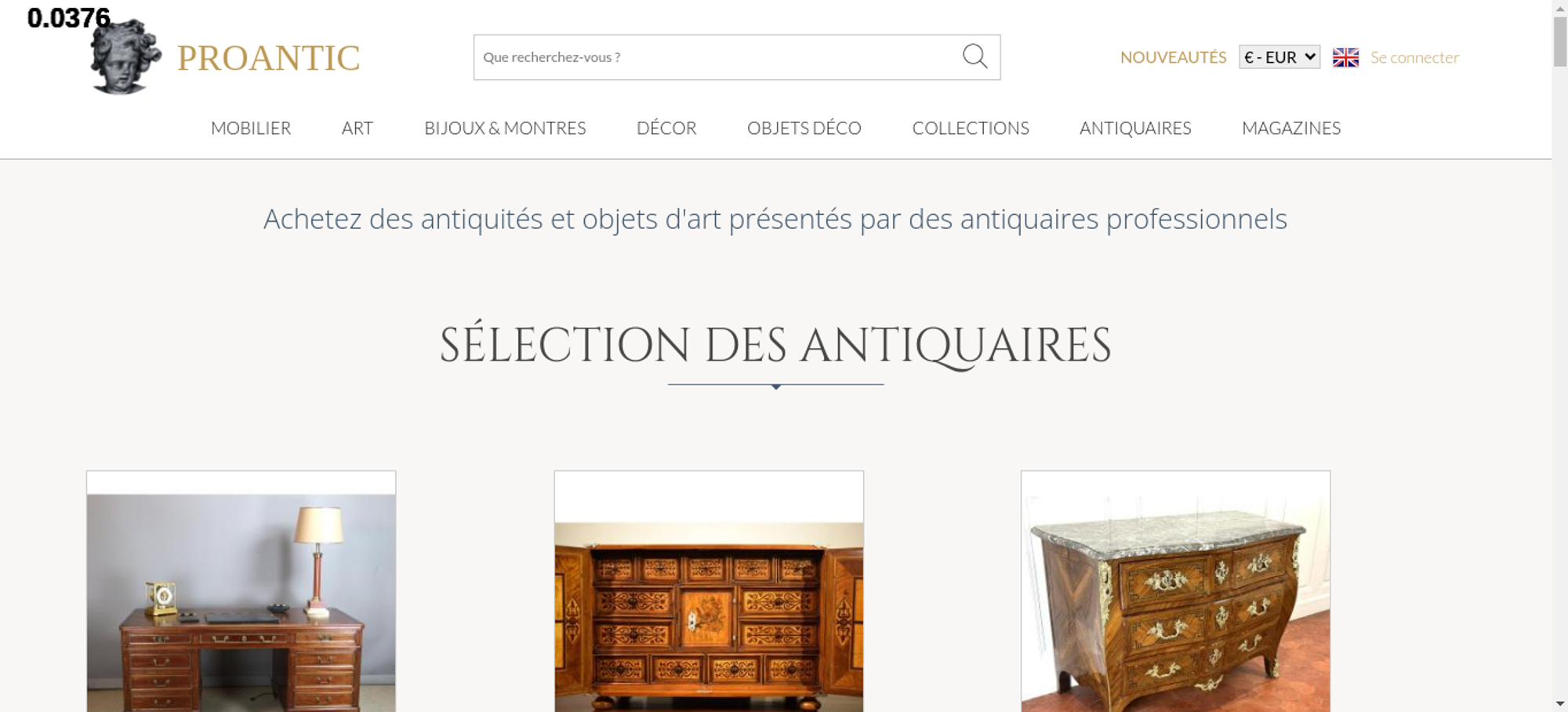Open the DÉCOR menu

click(666, 128)
